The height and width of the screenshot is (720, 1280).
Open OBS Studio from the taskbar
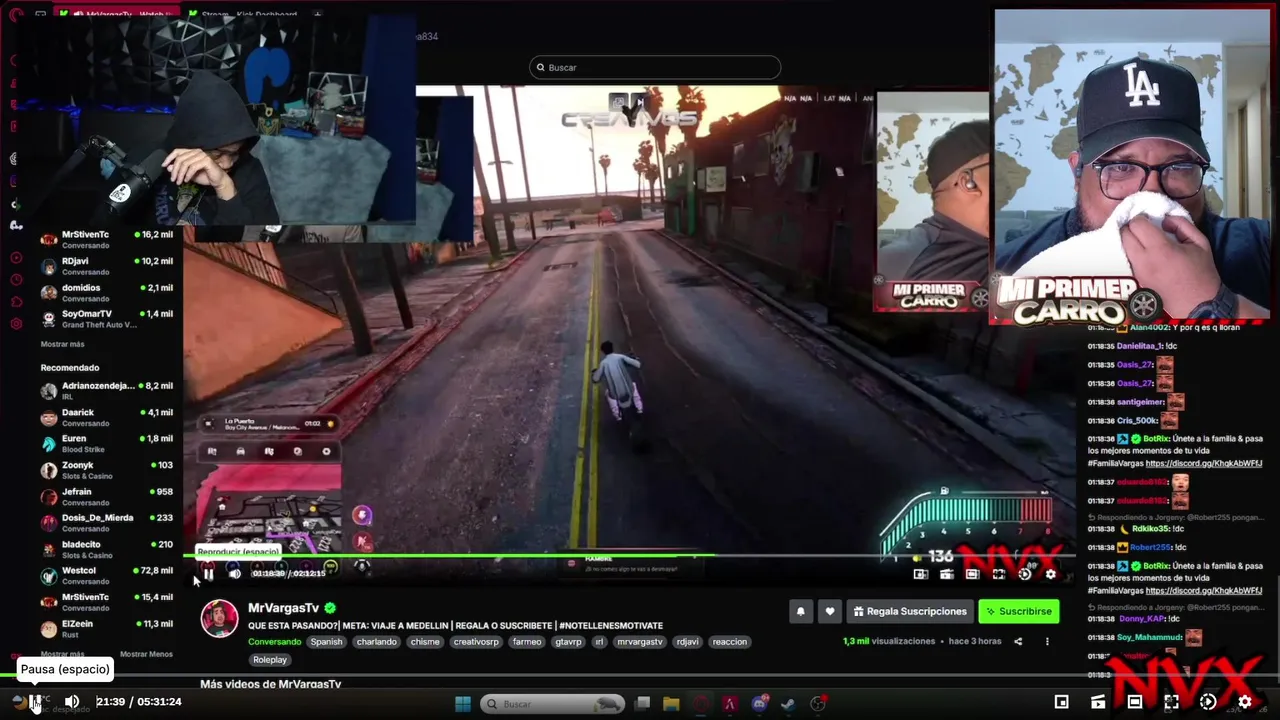click(x=818, y=704)
